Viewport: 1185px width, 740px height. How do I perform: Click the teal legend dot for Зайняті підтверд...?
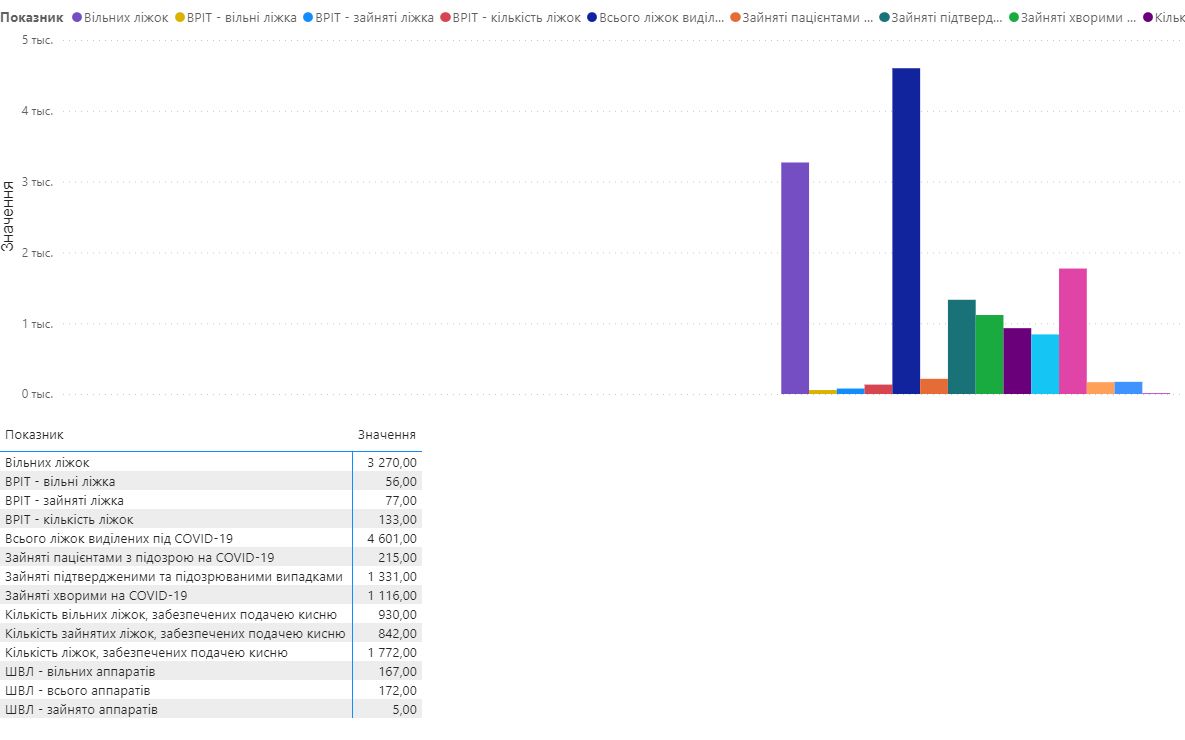[x=885, y=18]
